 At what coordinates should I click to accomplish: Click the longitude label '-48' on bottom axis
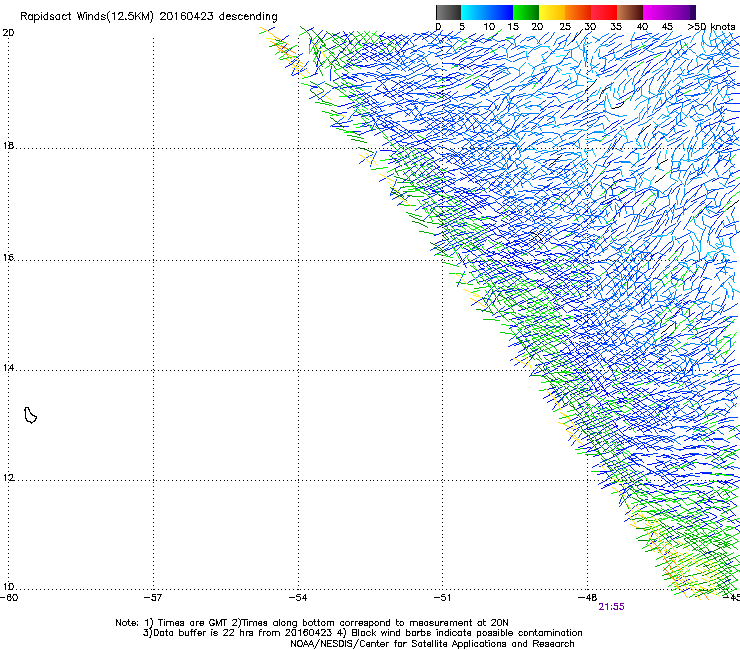pyautogui.click(x=587, y=598)
